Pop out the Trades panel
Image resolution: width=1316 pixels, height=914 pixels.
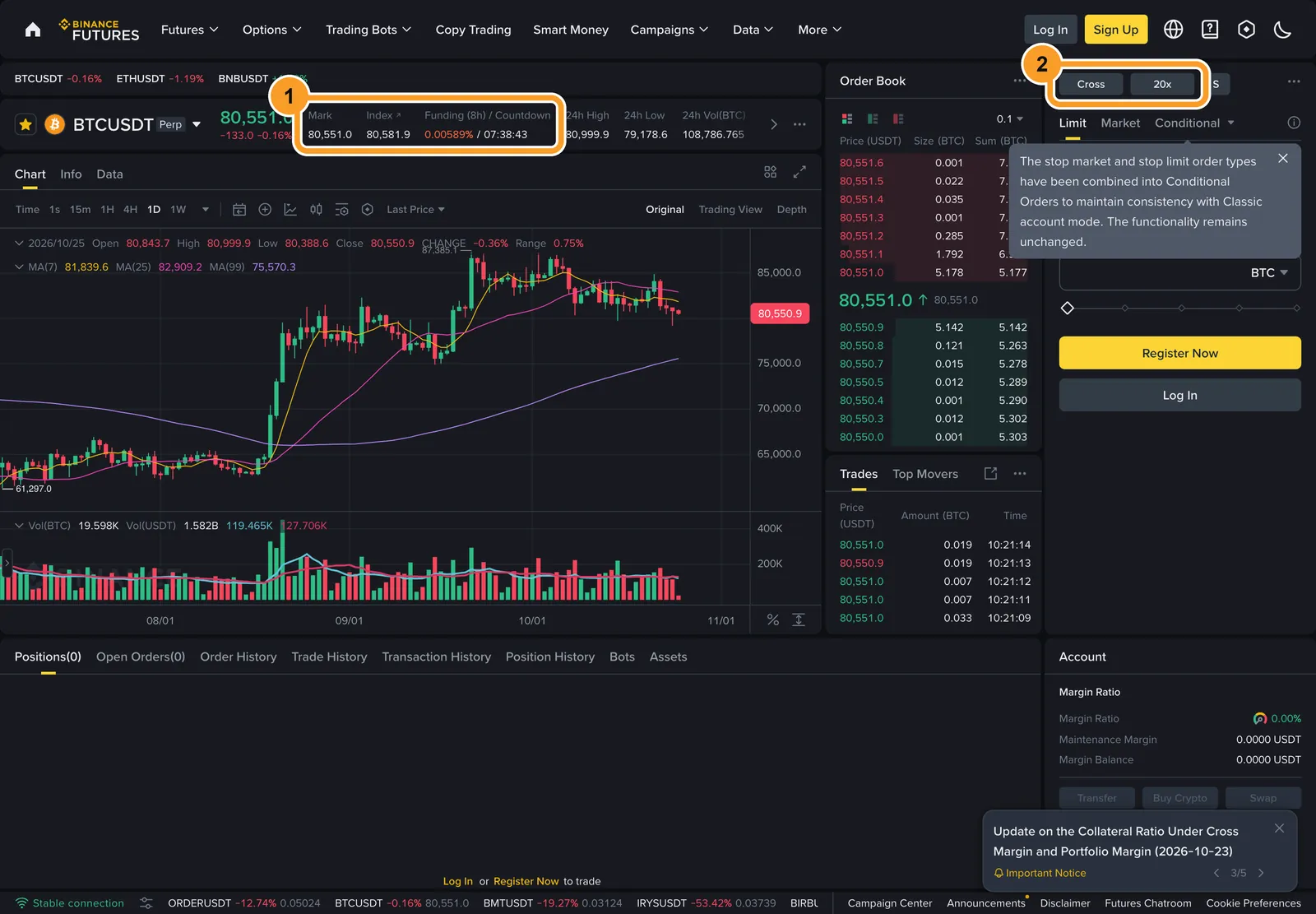tap(990, 473)
